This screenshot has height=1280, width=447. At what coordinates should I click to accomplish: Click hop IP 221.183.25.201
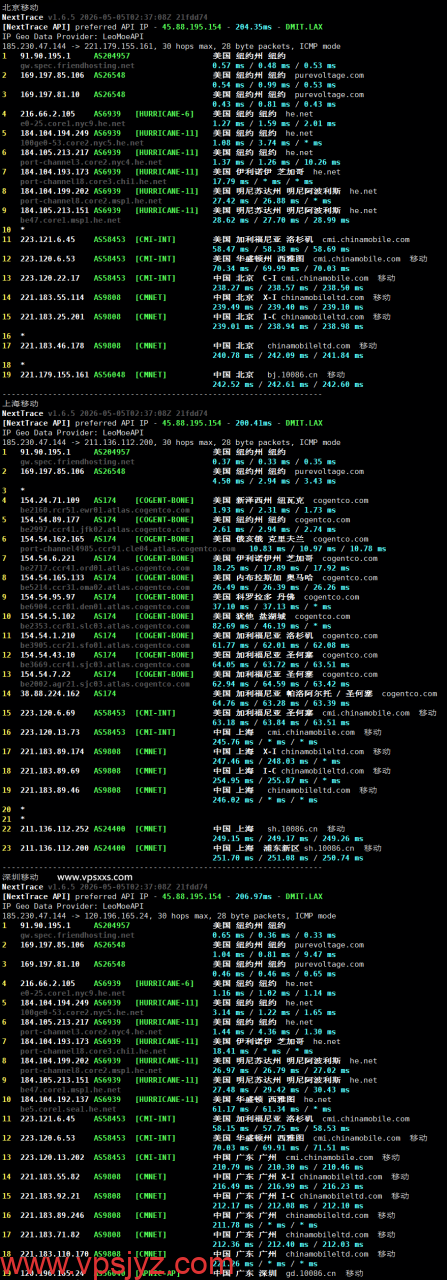(x=52, y=316)
